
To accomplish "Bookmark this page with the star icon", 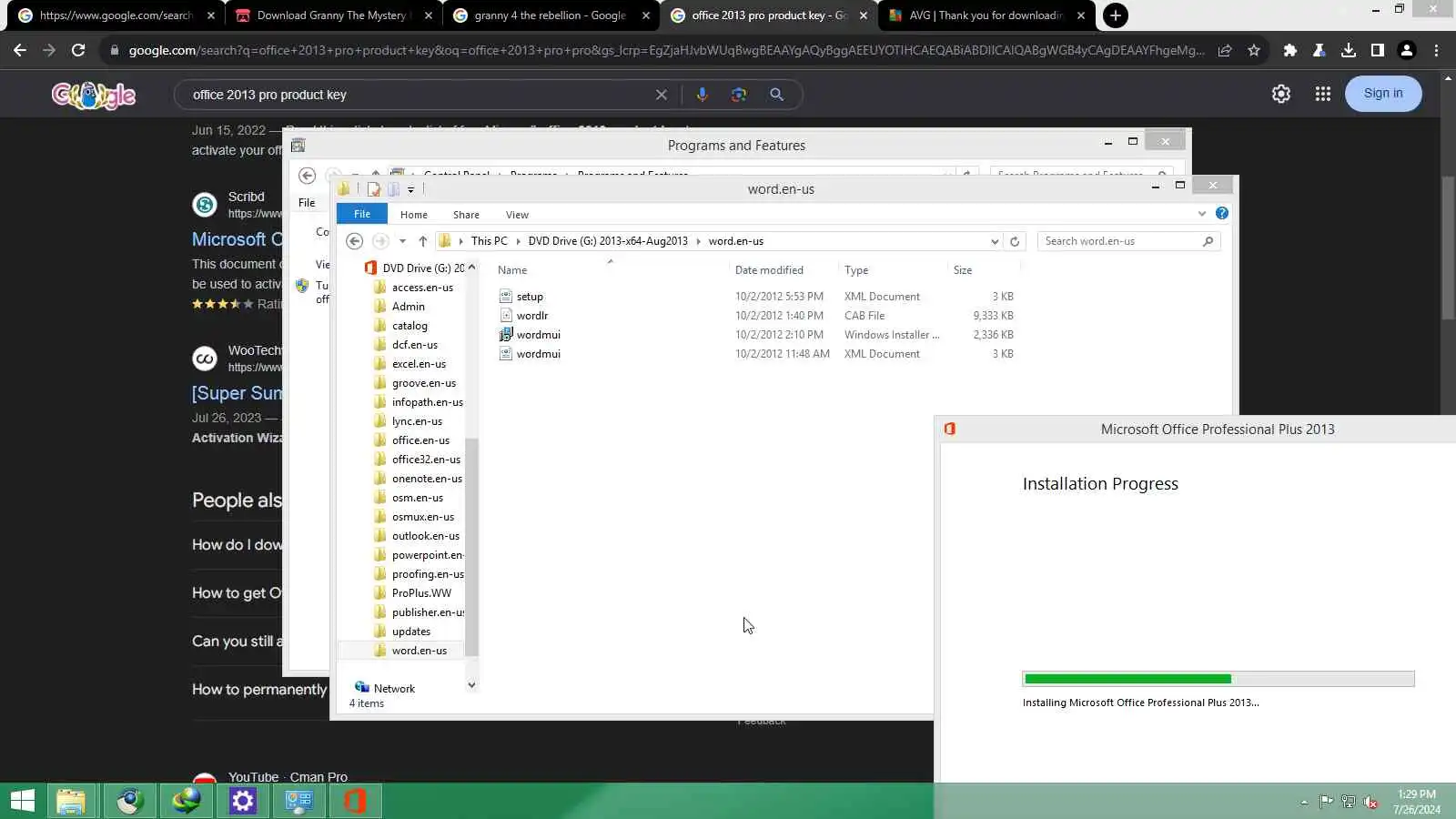I will pos(1254,50).
